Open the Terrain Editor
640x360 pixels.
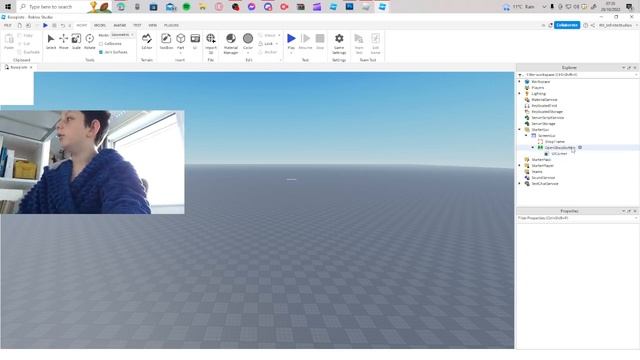pyautogui.click(x=147, y=41)
